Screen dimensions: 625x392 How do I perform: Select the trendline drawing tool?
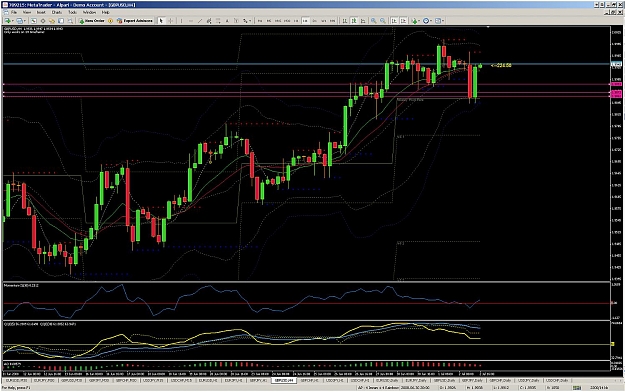click(x=200, y=21)
